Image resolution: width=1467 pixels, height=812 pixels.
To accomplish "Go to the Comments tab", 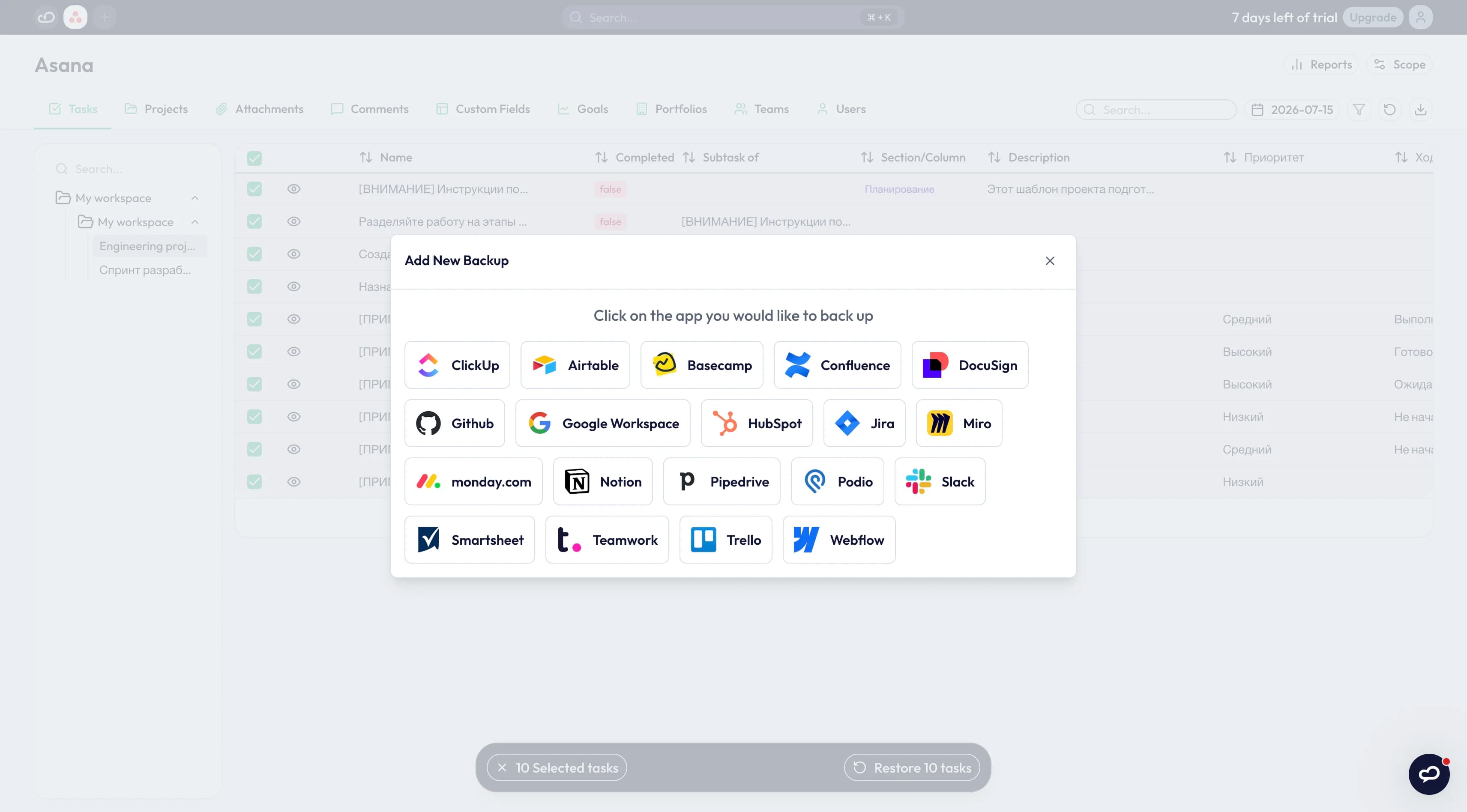I will pos(370,109).
